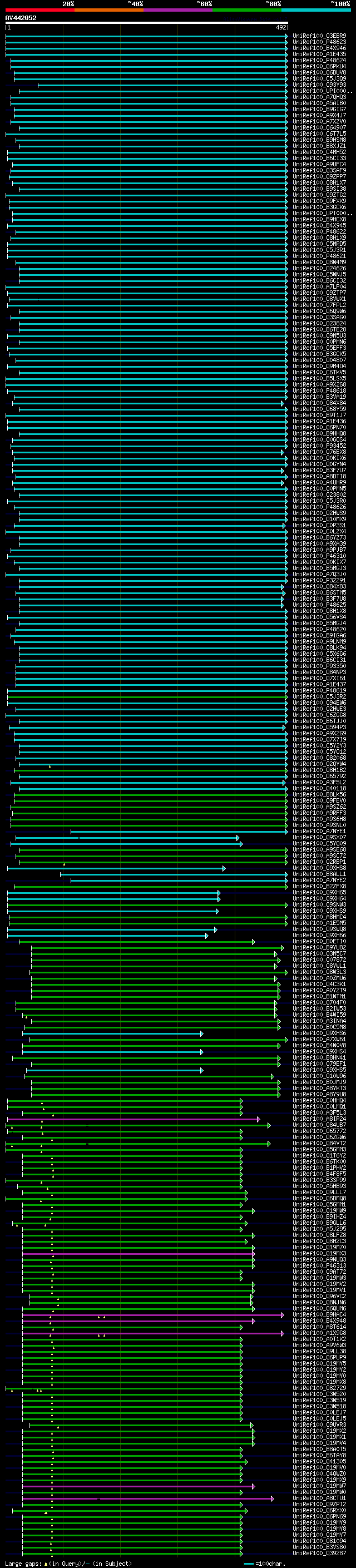The height and width of the screenshot is (1568, 356).
Task: Select hit UniRef100_Q6PUP9
Action: pyautogui.click(x=319, y=1359)
